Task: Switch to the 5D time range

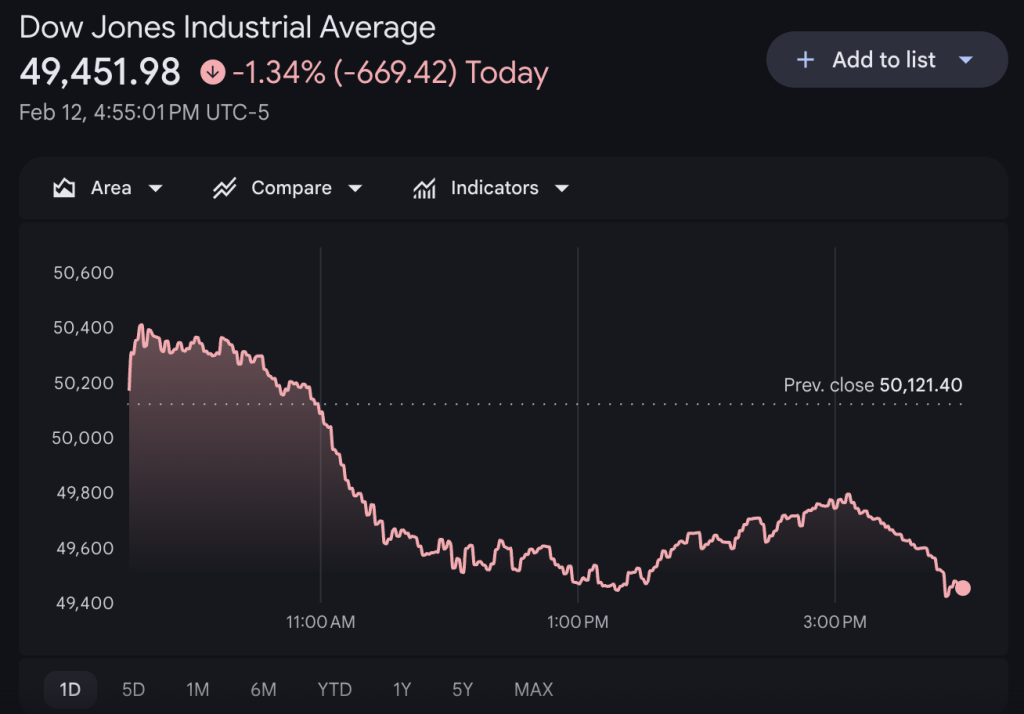Action: coord(133,689)
